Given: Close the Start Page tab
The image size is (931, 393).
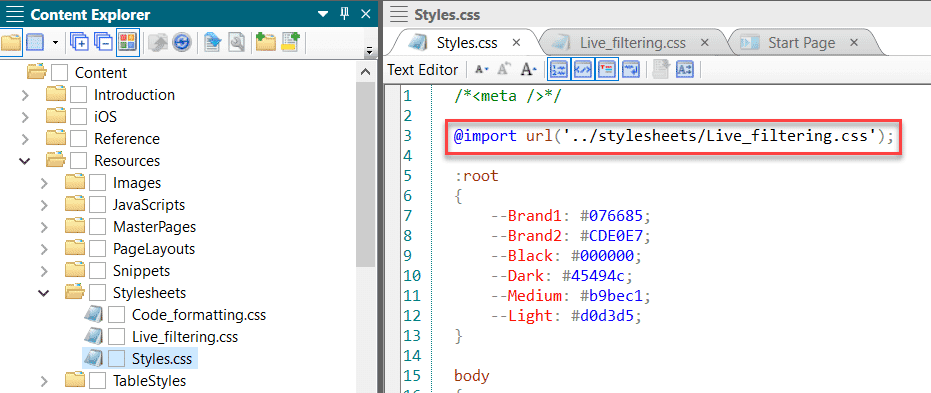Looking at the screenshot, I should coord(854,42).
